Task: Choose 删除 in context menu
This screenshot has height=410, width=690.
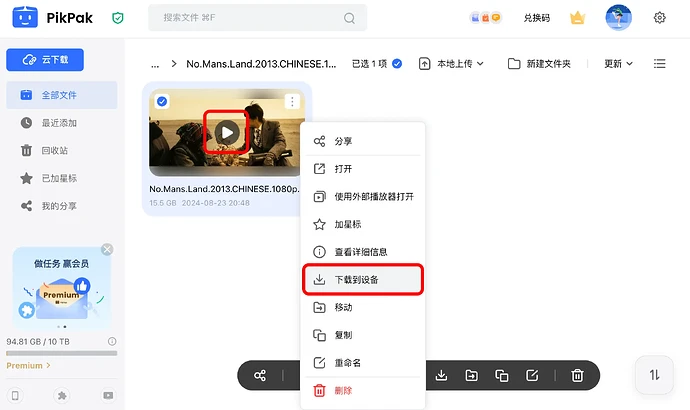Action: coord(363,391)
